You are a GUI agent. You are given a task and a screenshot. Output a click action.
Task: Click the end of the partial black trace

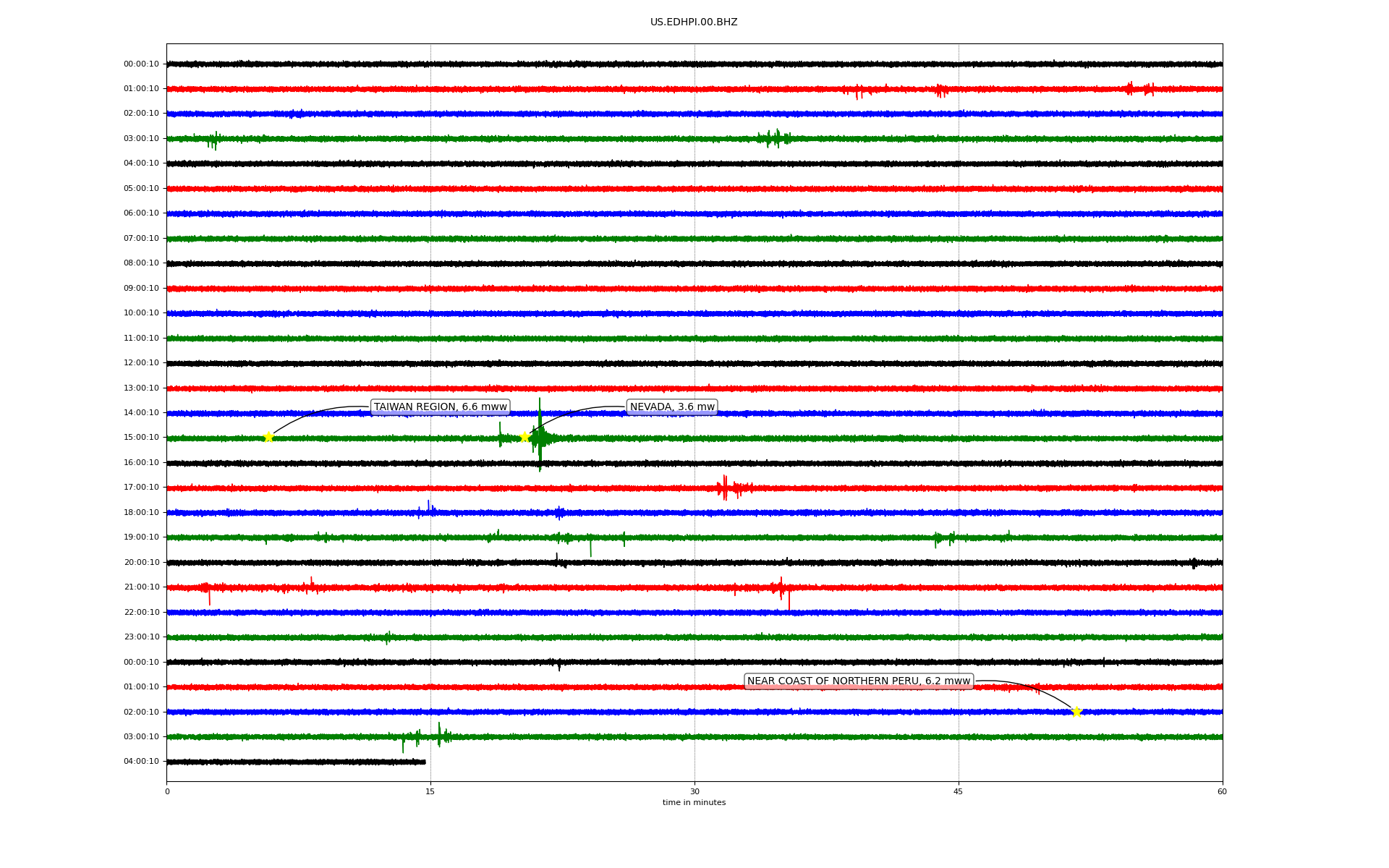pyautogui.click(x=425, y=762)
